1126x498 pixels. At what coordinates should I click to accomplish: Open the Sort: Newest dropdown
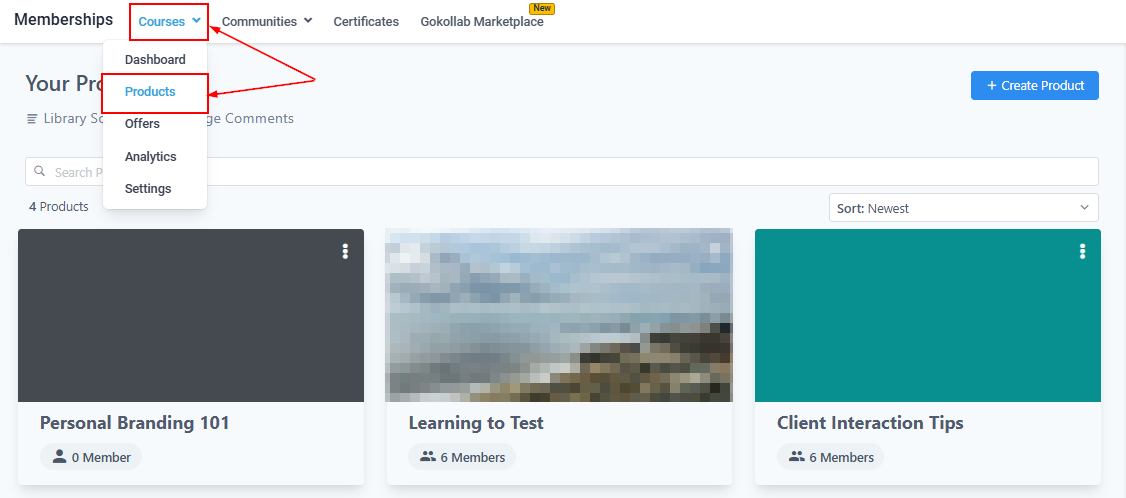tap(963, 208)
